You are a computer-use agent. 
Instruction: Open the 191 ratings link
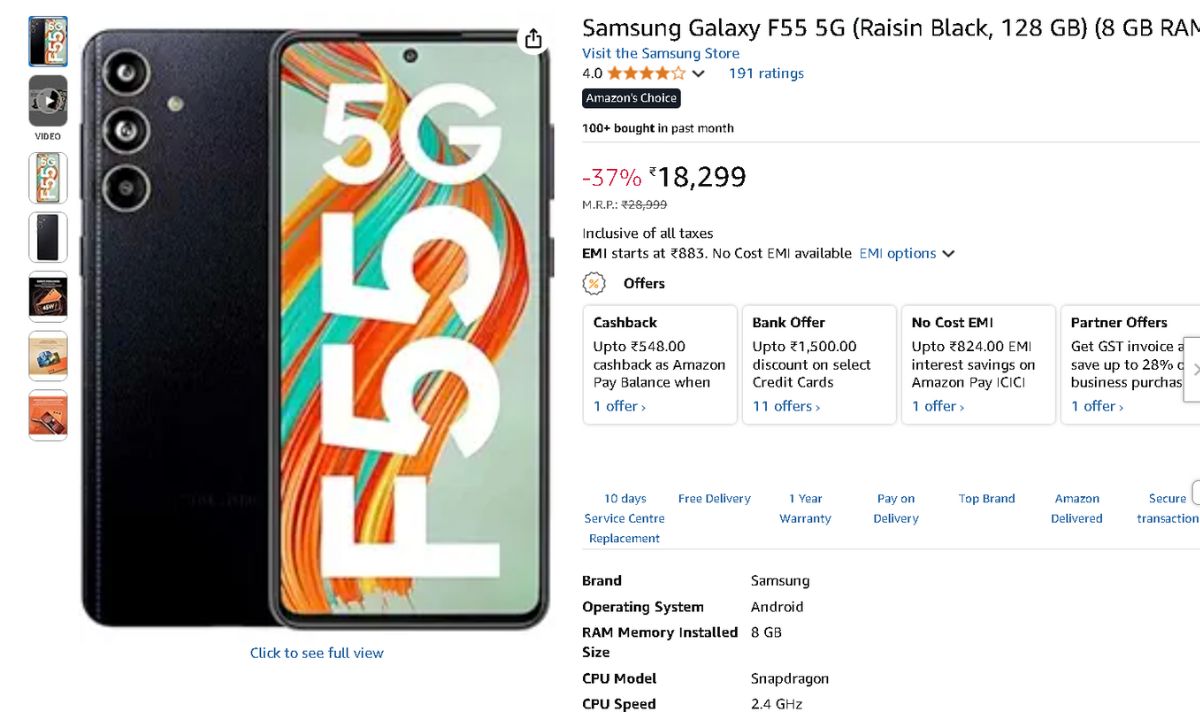point(766,73)
